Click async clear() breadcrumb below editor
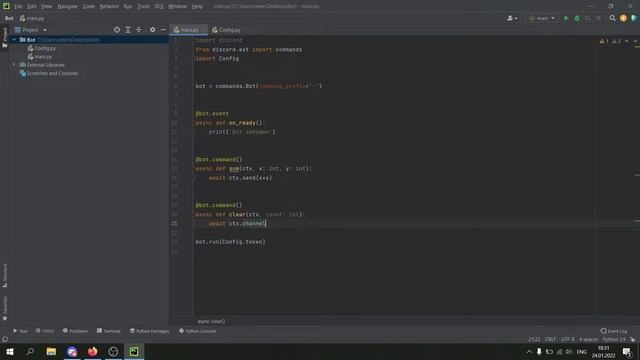The width and height of the screenshot is (640, 360). (x=211, y=321)
